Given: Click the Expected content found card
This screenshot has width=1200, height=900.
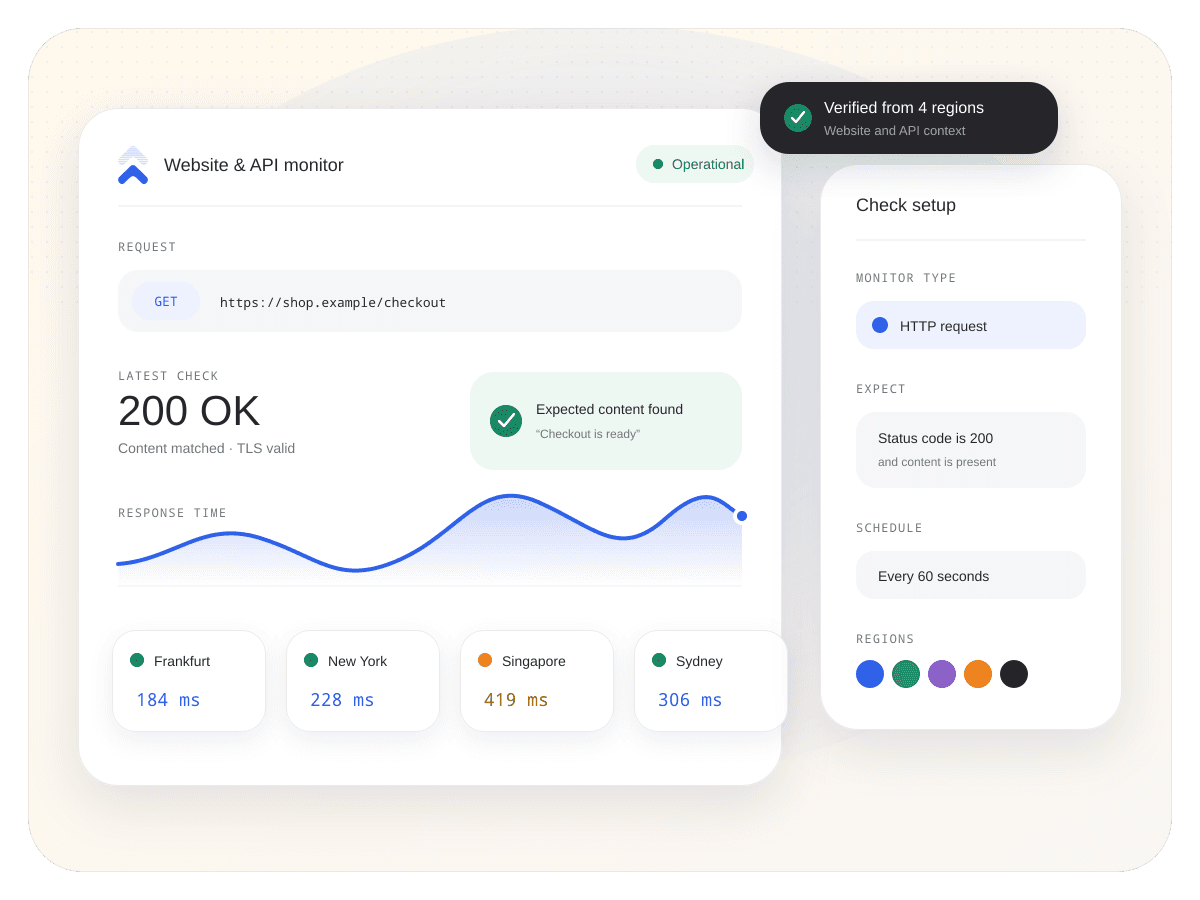Looking at the screenshot, I should (606, 421).
